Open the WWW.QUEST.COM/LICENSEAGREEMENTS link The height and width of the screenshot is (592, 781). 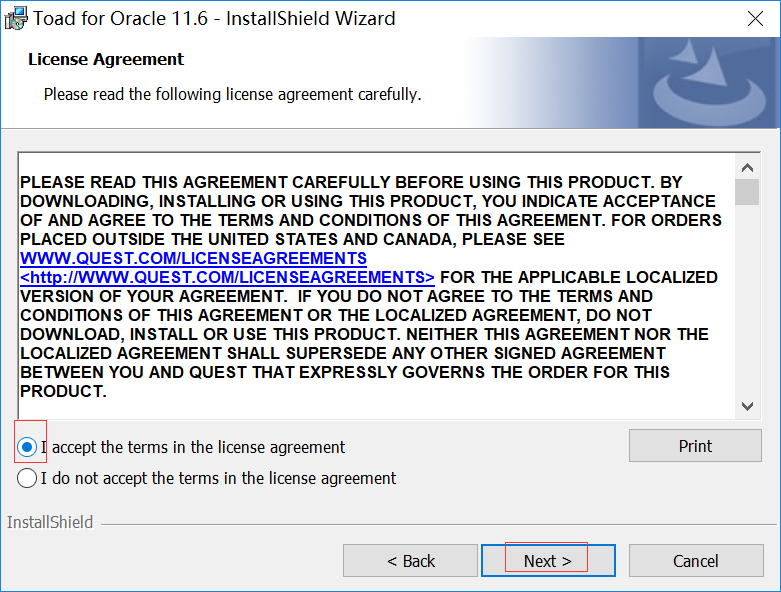tap(193, 258)
